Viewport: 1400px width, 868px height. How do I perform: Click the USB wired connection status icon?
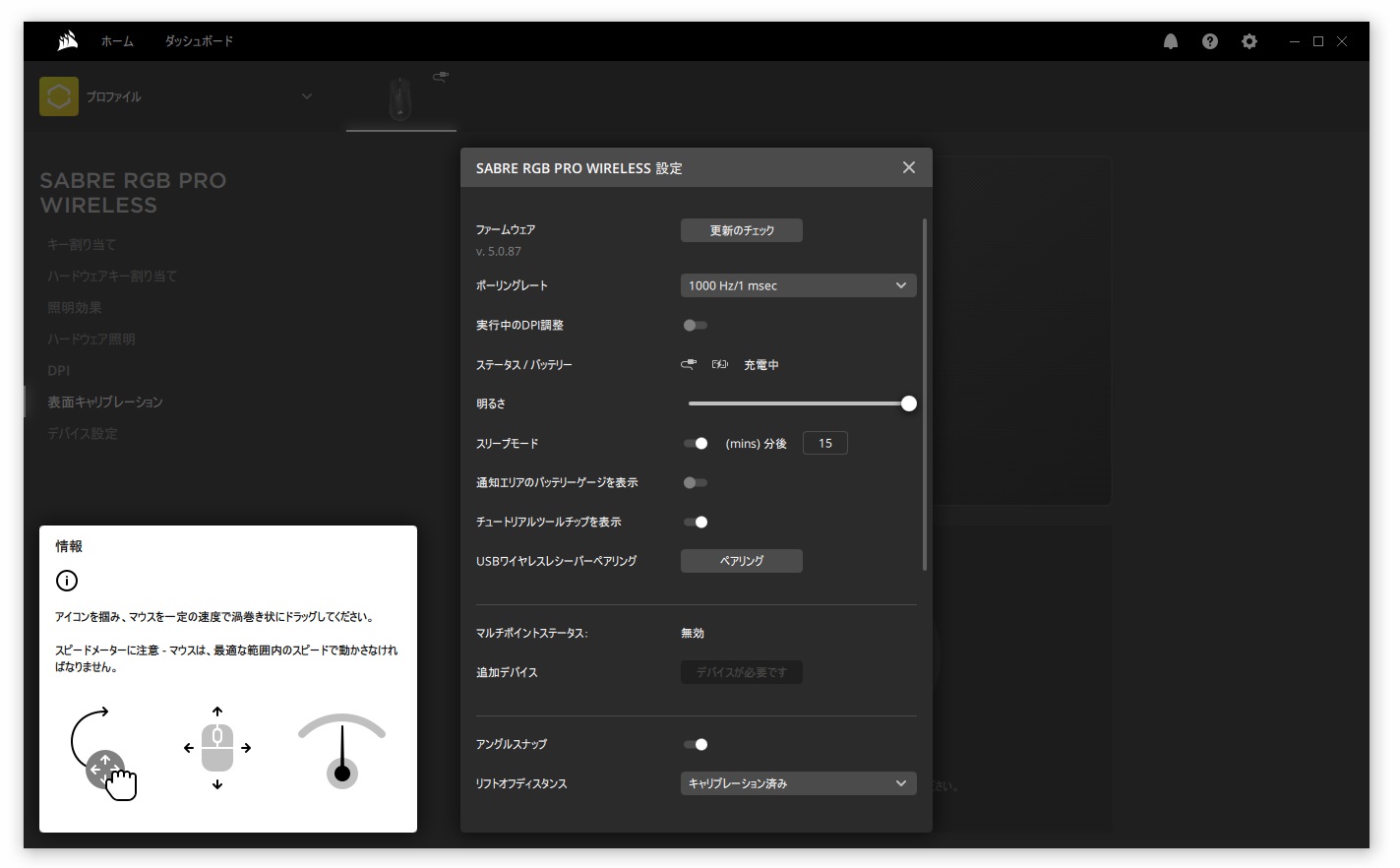tap(689, 364)
